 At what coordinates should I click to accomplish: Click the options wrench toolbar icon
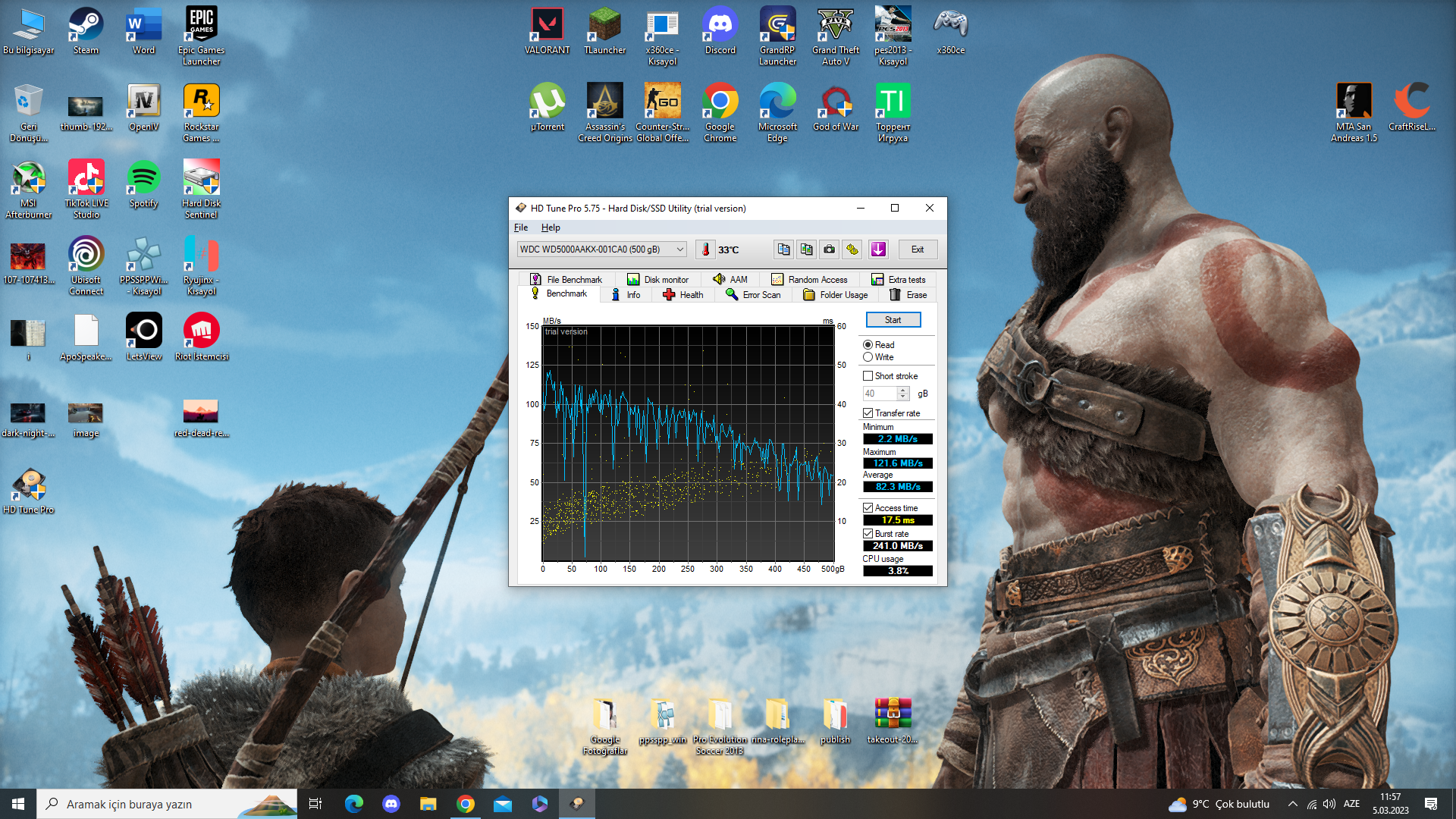pos(852,249)
